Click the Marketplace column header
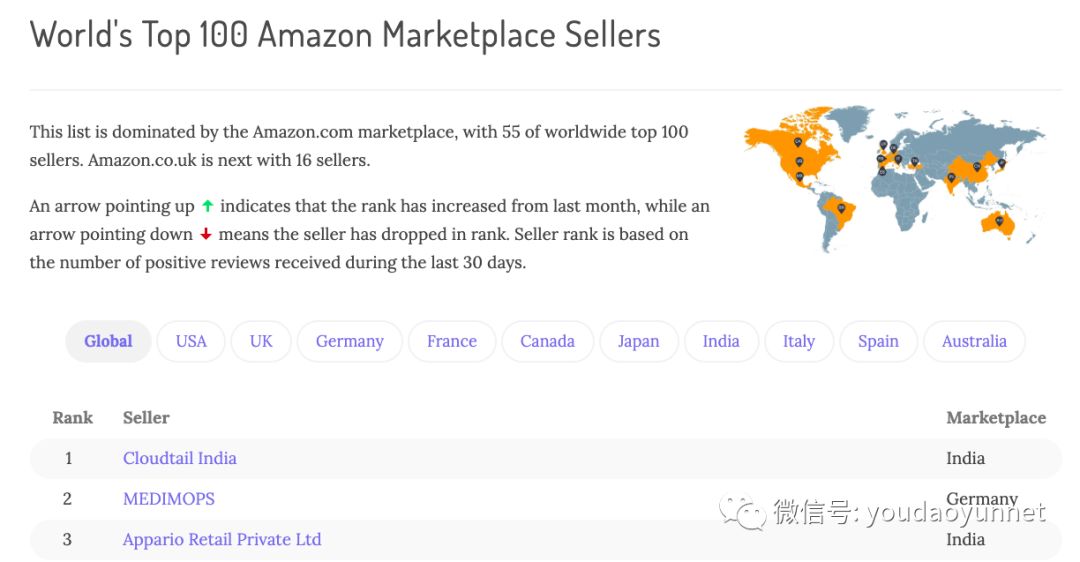 click(995, 417)
